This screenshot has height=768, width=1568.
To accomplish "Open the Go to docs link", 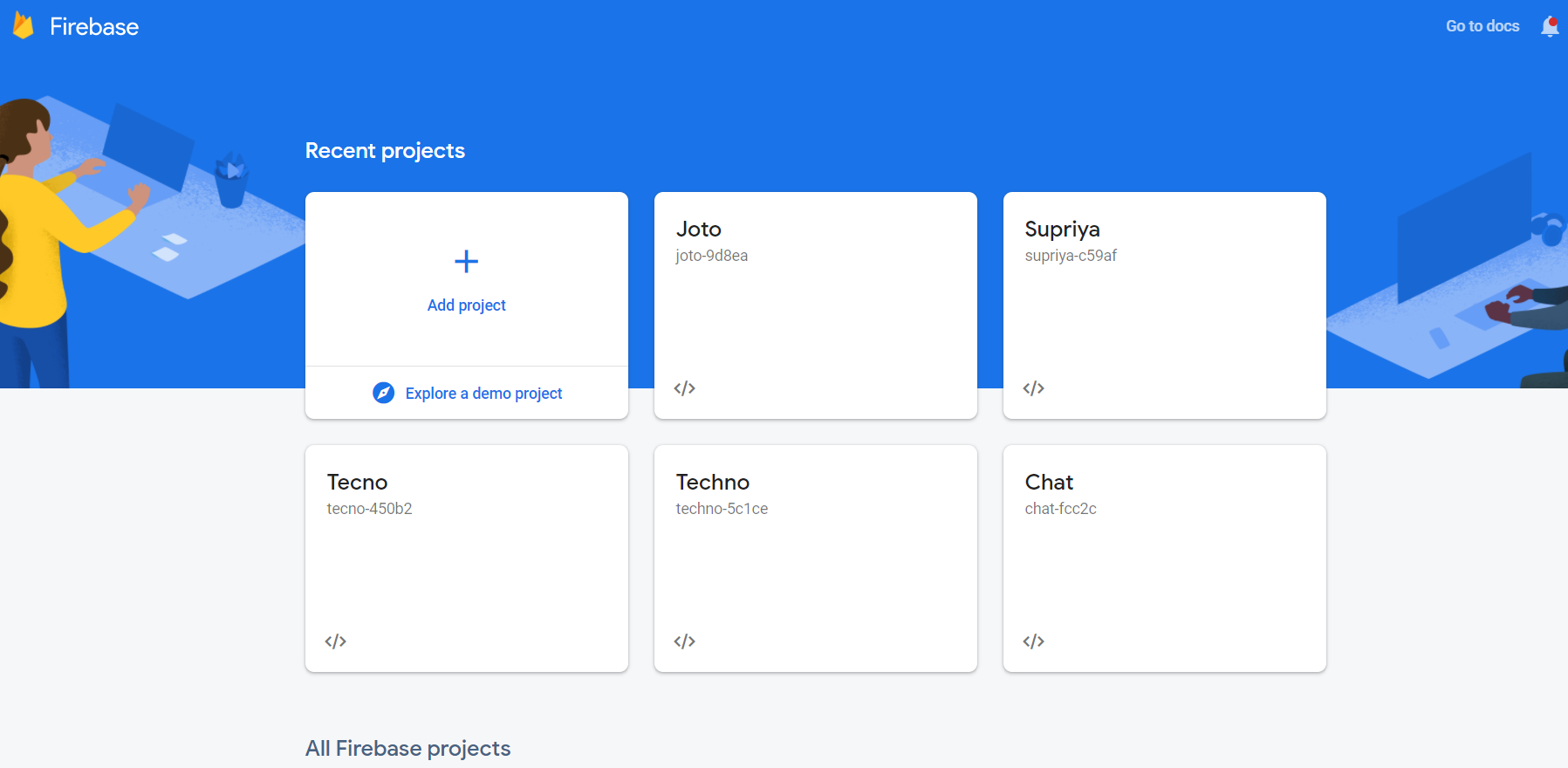I will [1482, 26].
